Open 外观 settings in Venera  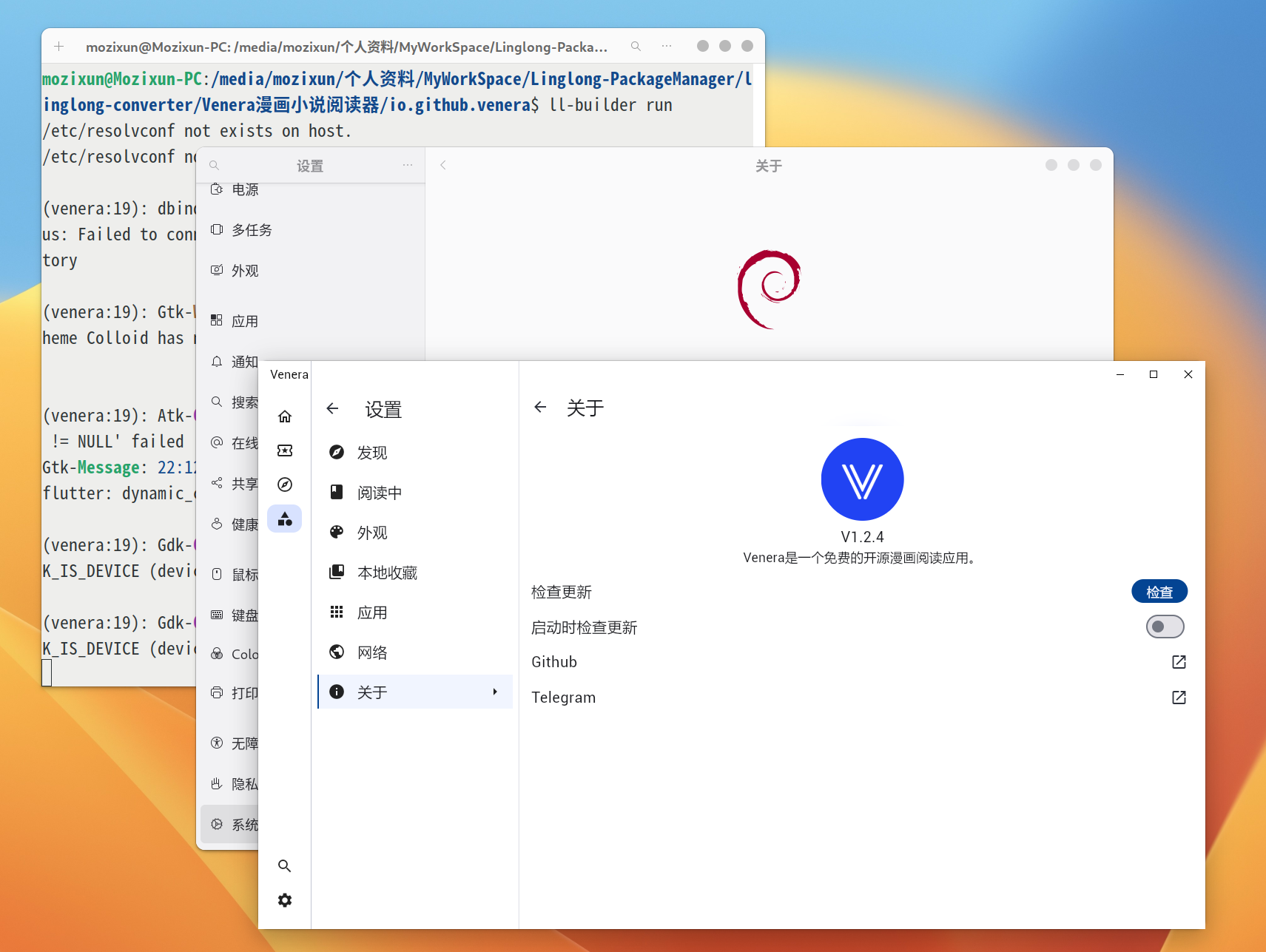[415, 533]
